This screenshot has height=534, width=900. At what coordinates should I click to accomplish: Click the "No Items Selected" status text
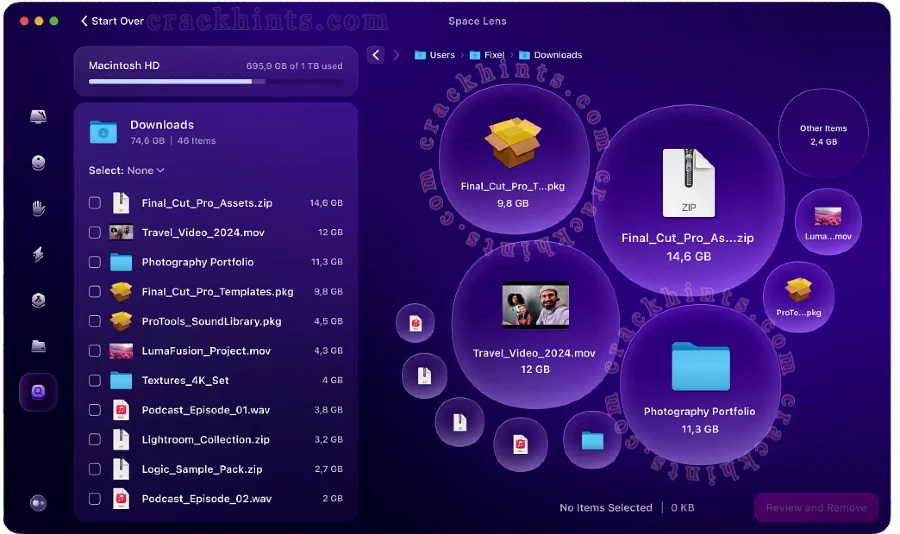(606, 508)
